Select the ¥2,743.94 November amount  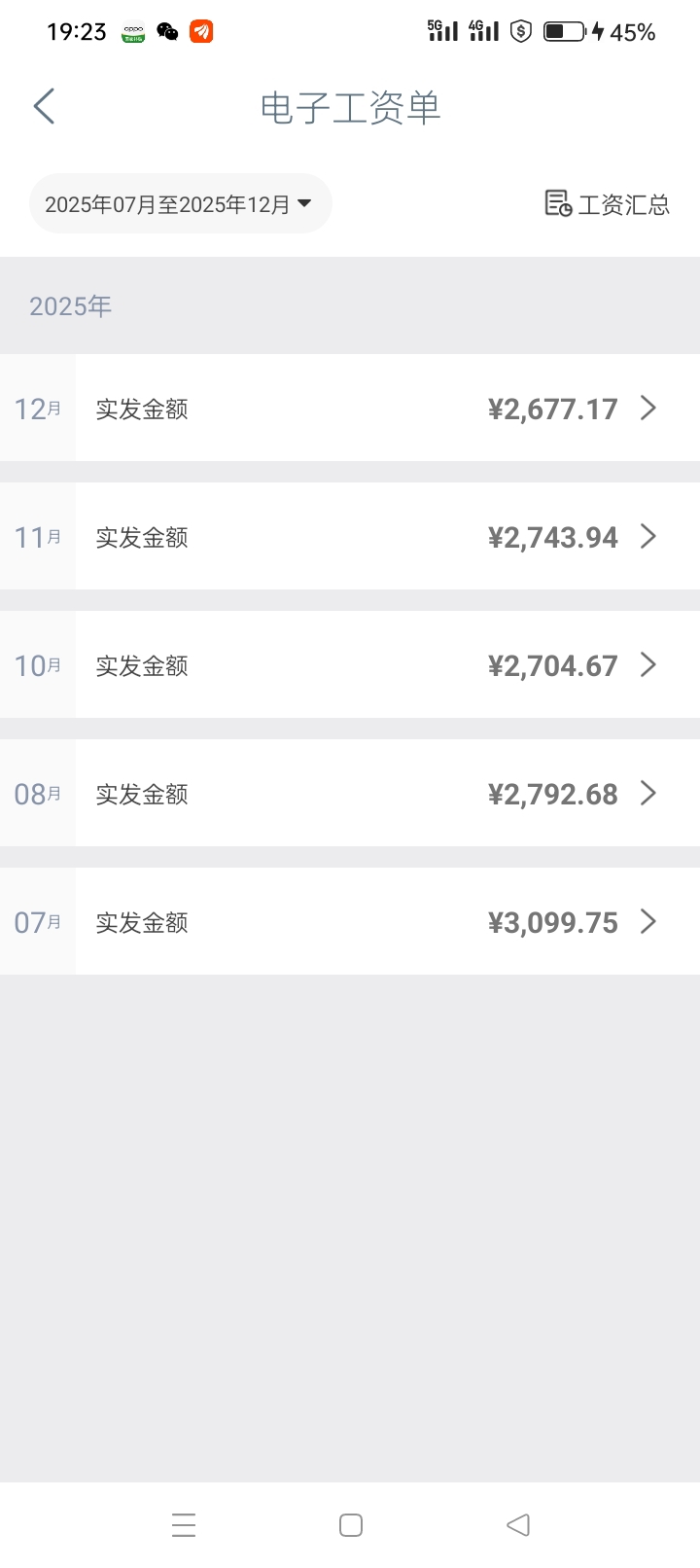[x=552, y=537]
